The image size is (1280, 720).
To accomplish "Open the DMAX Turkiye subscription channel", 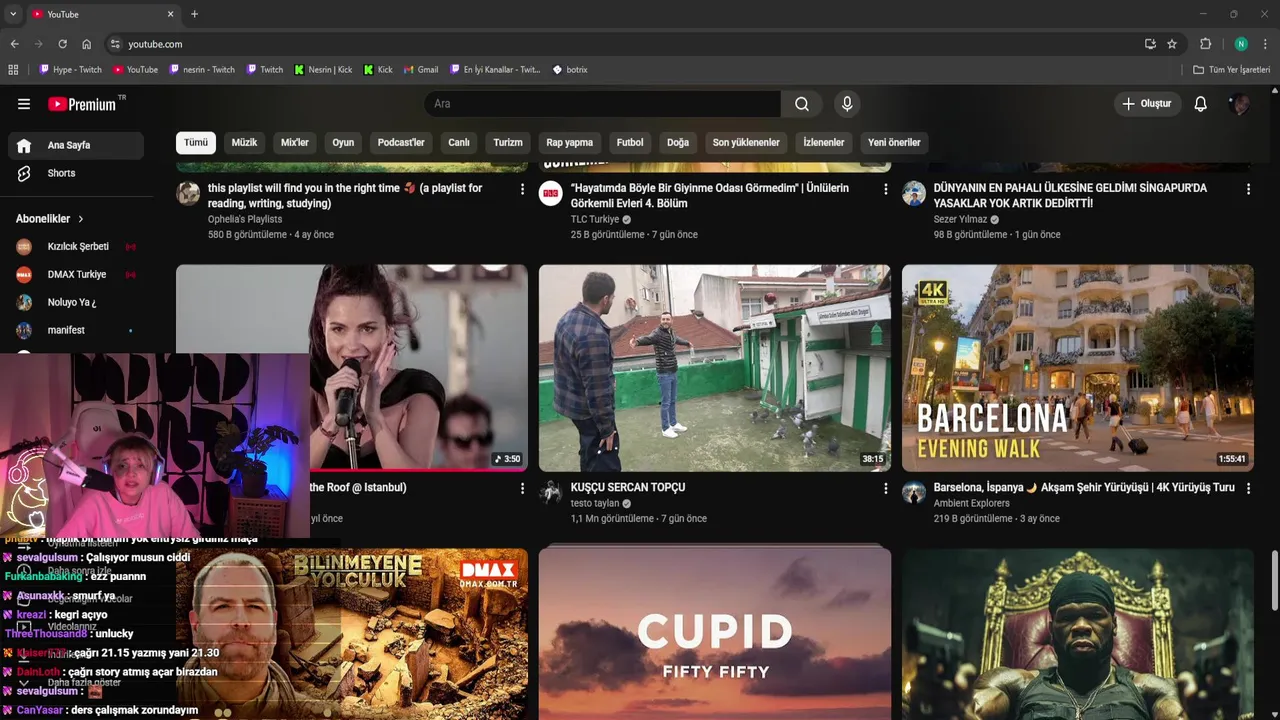I will point(76,275).
